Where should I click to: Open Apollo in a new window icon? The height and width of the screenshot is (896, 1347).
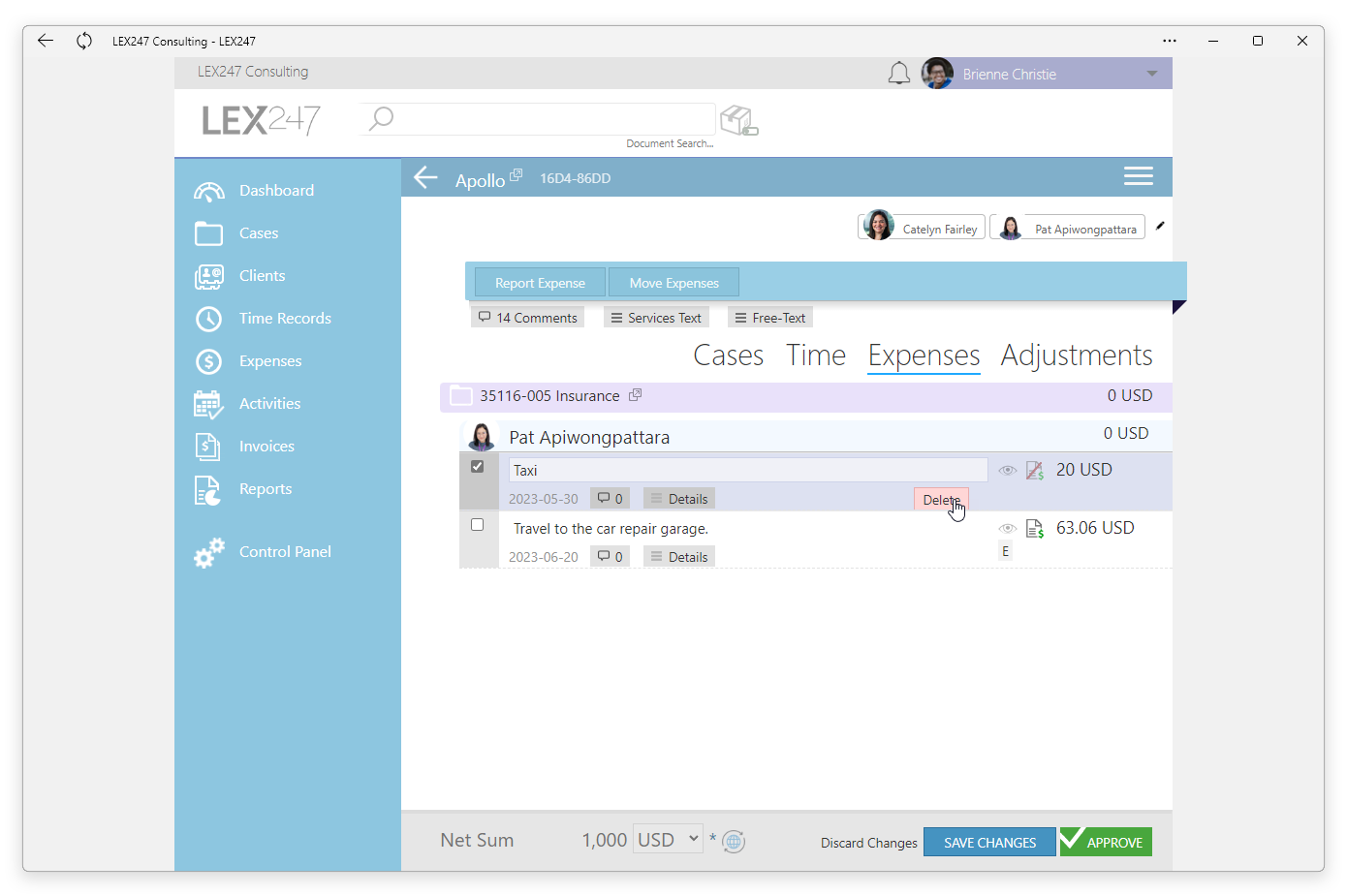click(x=517, y=174)
